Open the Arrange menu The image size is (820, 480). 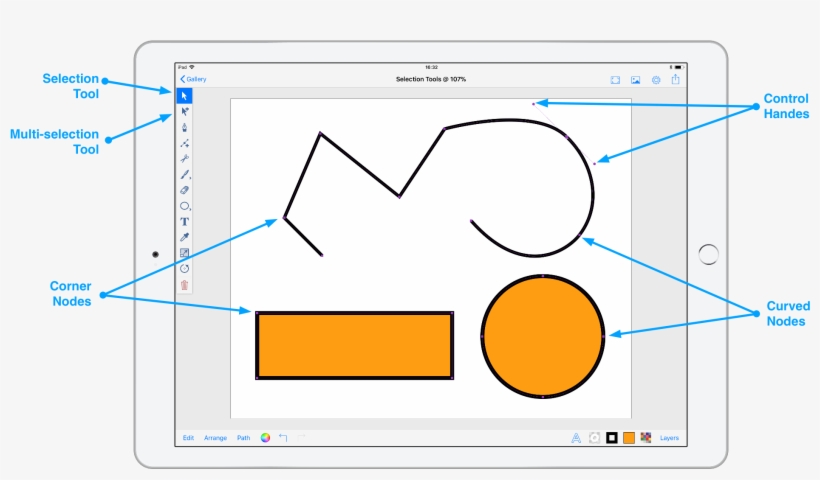pos(215,438)
